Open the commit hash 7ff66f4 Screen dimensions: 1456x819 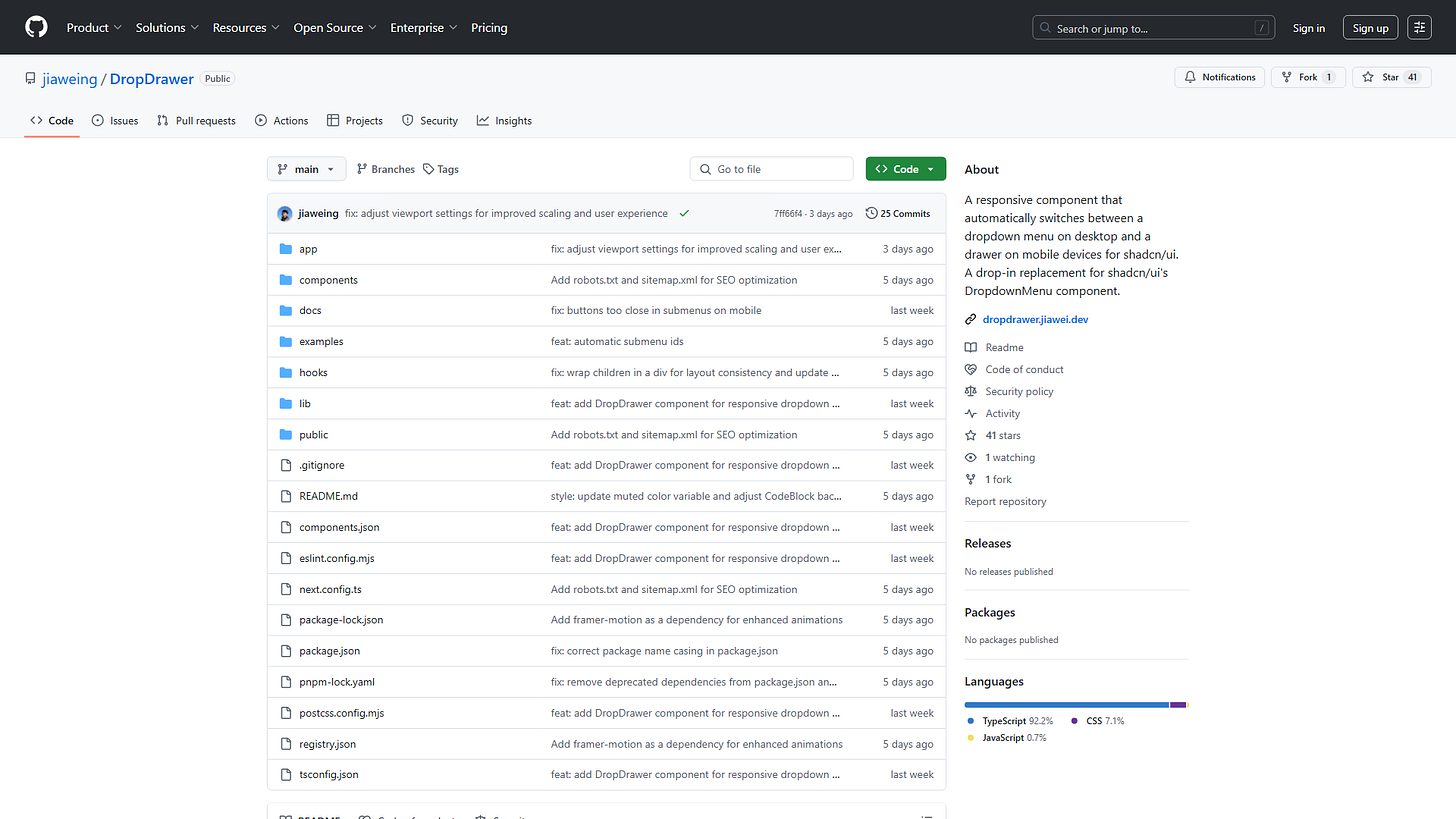pos(790,213)
